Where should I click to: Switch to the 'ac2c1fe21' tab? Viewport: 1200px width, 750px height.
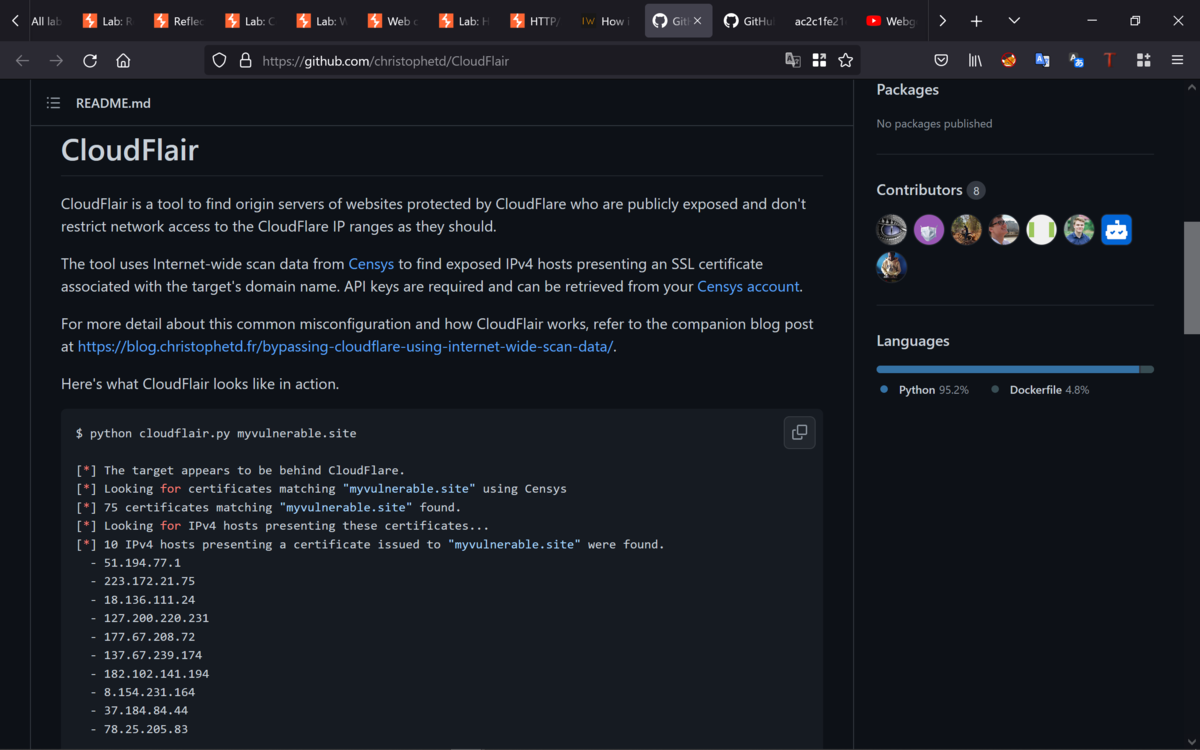pyautogui.click(x=820, y=21)
